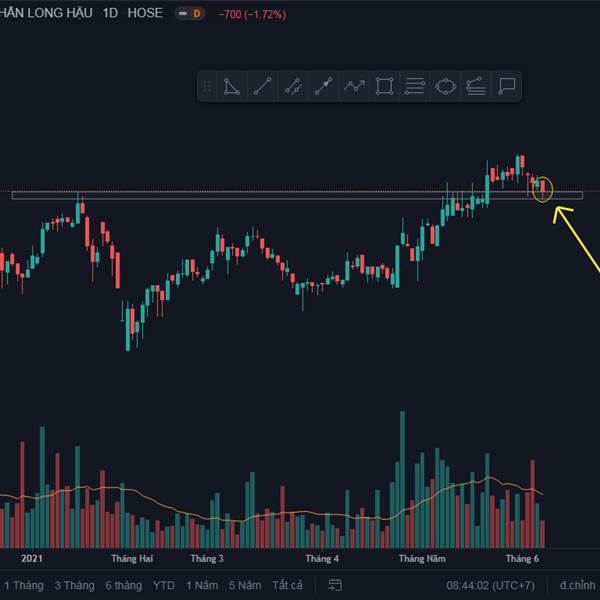This screenshot has width=600, height=600.
Task: Select the zigzag Path tool
Action: click(x=354, y=86)
